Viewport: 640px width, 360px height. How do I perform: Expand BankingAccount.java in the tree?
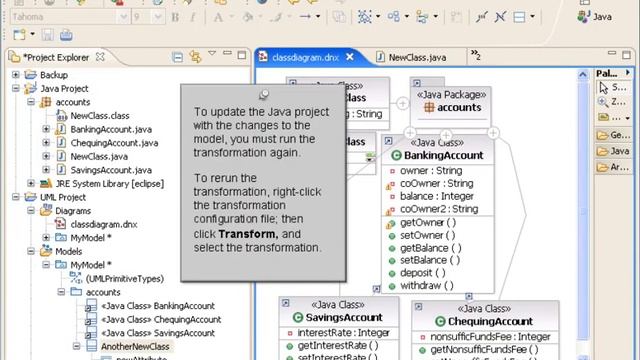tap(46, 129)
